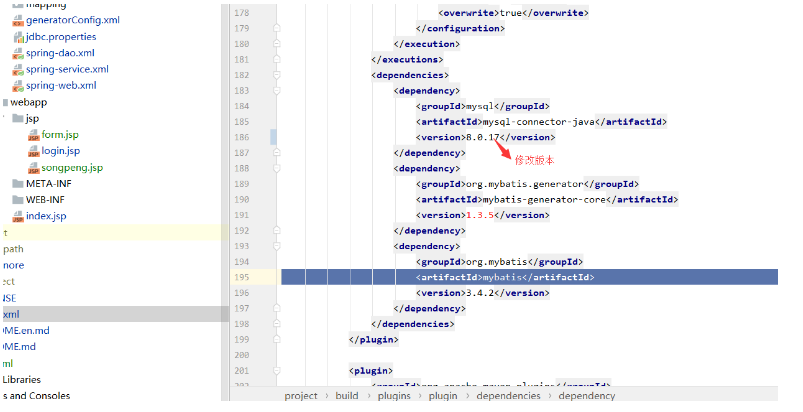
Task: Click line number 195 in gutter
Action: click(242, 277)
